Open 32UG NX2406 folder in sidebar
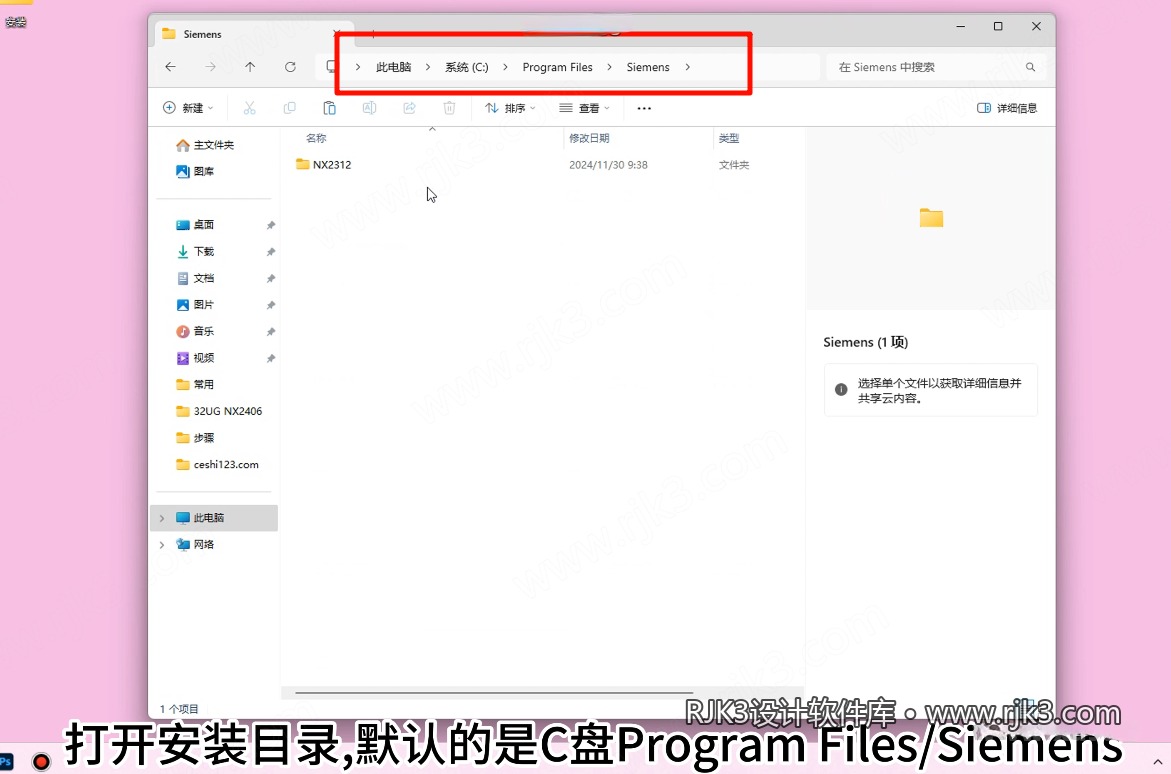The height and width of the screenshot is (774, 1171). (x=219, y=411)
